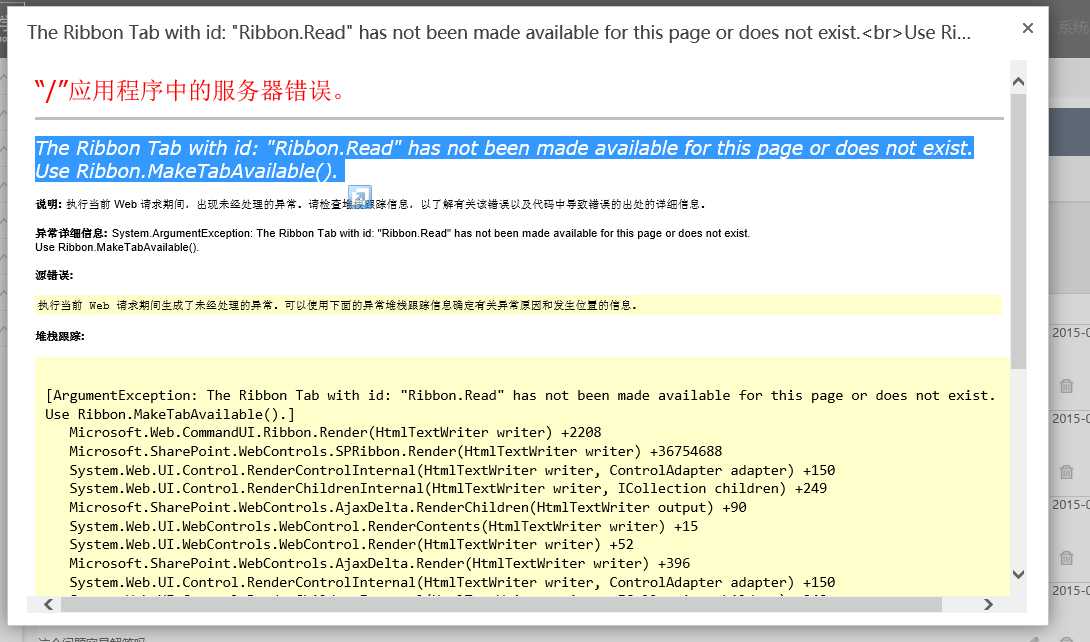Click the "AjaxDelta.Render" +396 line
The image size is (1090, 642).
380,563
